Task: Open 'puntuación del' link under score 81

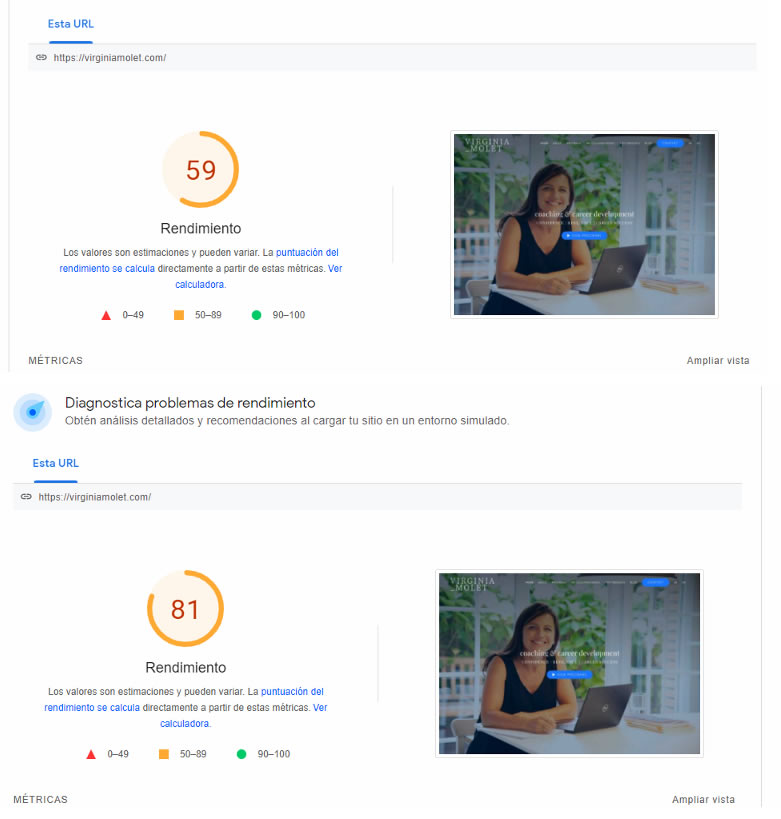Action: click(x=292, y=692)
